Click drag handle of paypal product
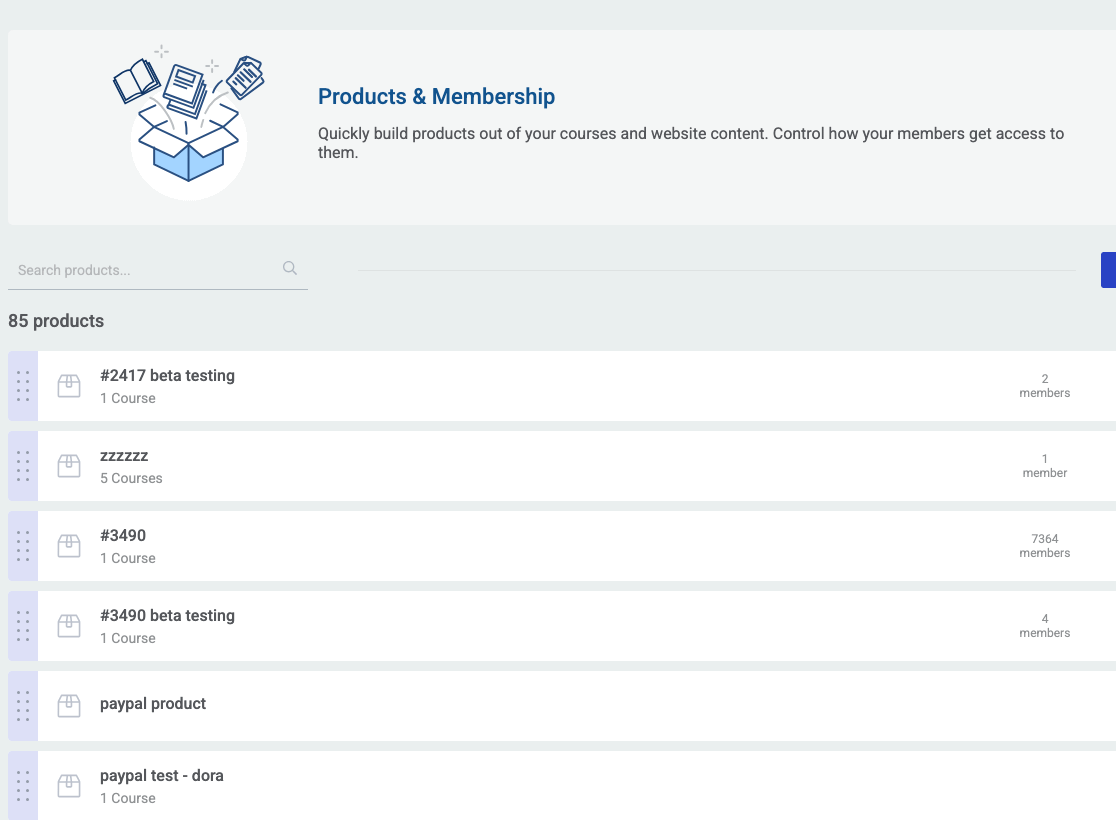The image size is (1116, 820). point(23,706)
